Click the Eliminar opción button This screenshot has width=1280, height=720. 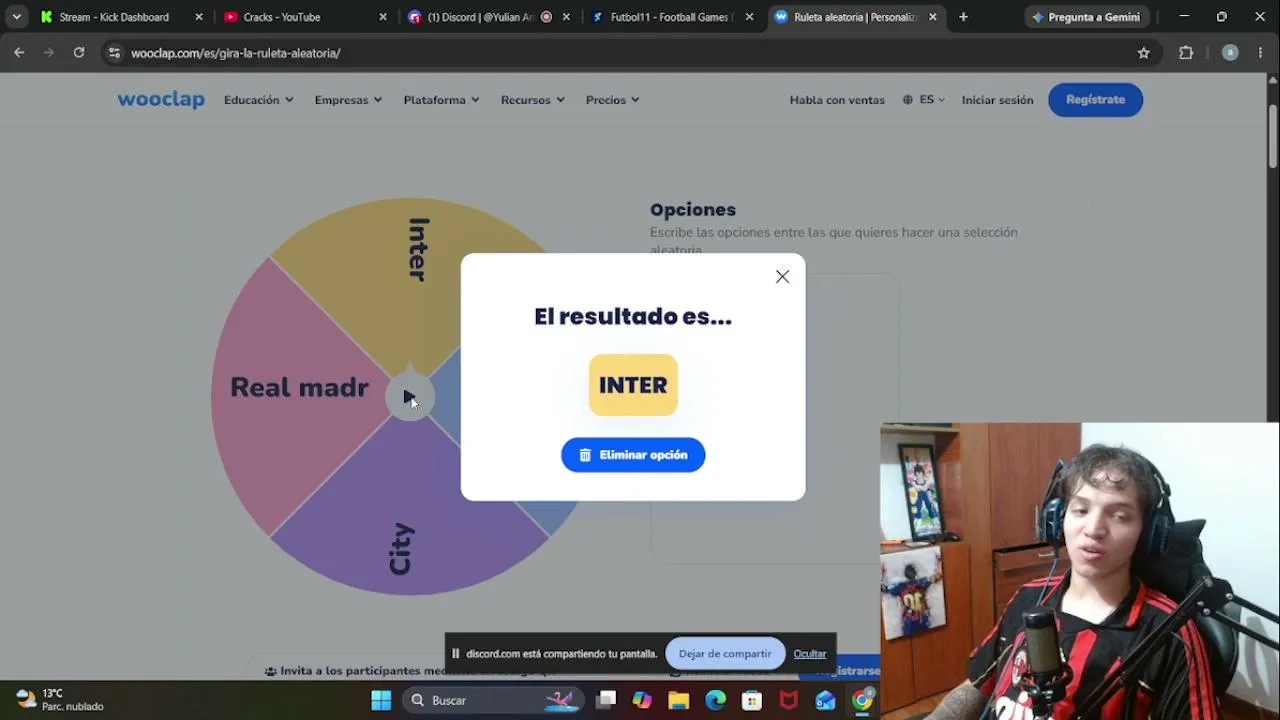633,455
